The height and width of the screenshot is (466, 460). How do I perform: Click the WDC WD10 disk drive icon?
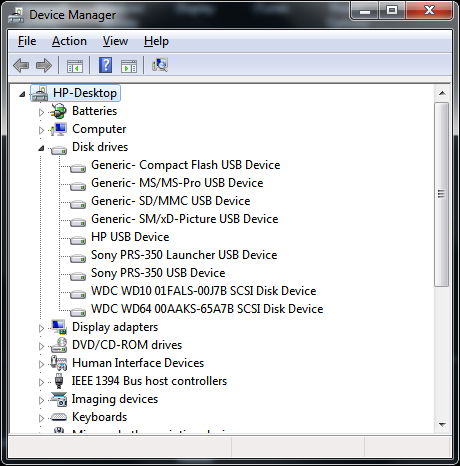78,294
